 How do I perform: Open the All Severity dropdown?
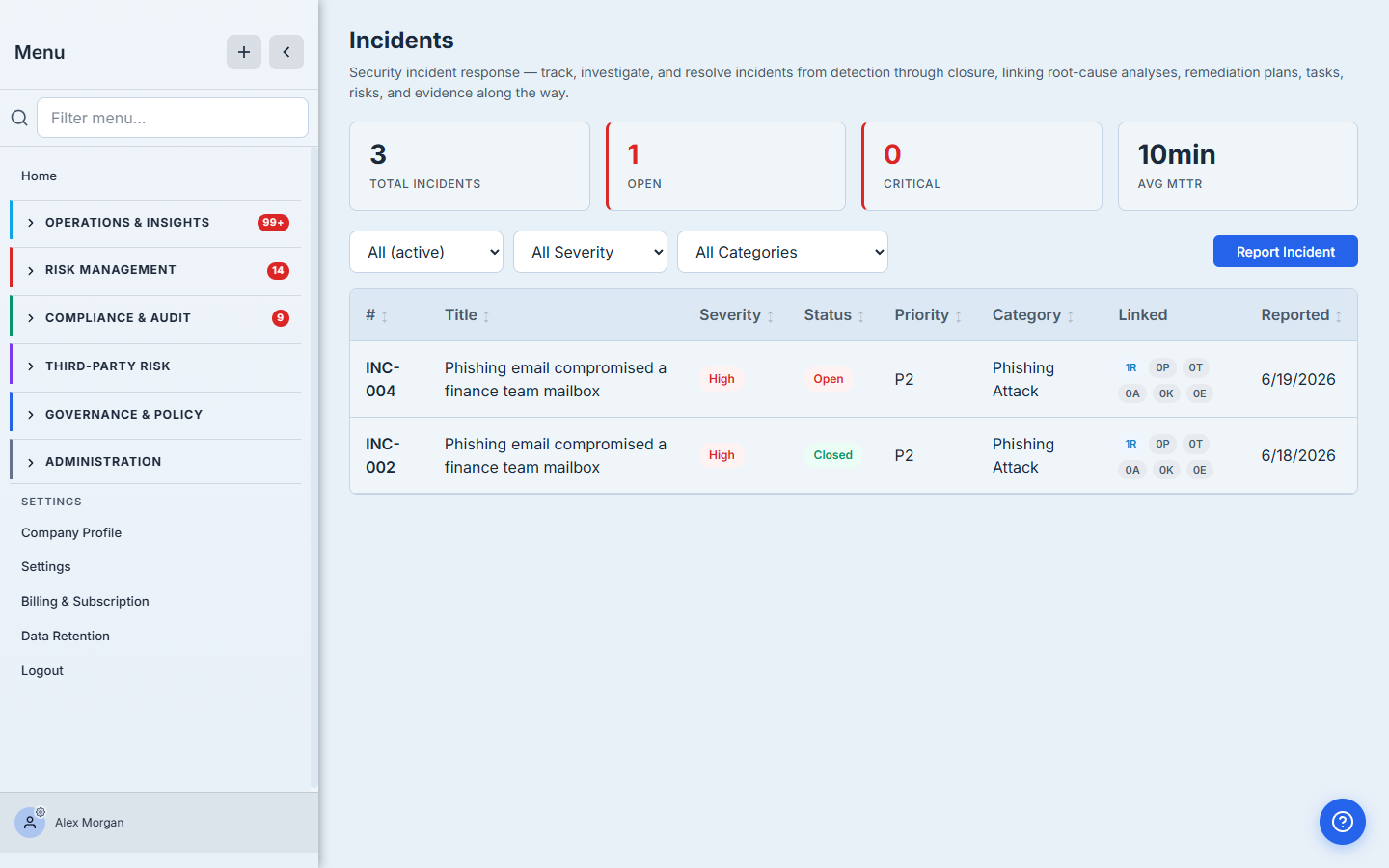(x=590, y=252)
